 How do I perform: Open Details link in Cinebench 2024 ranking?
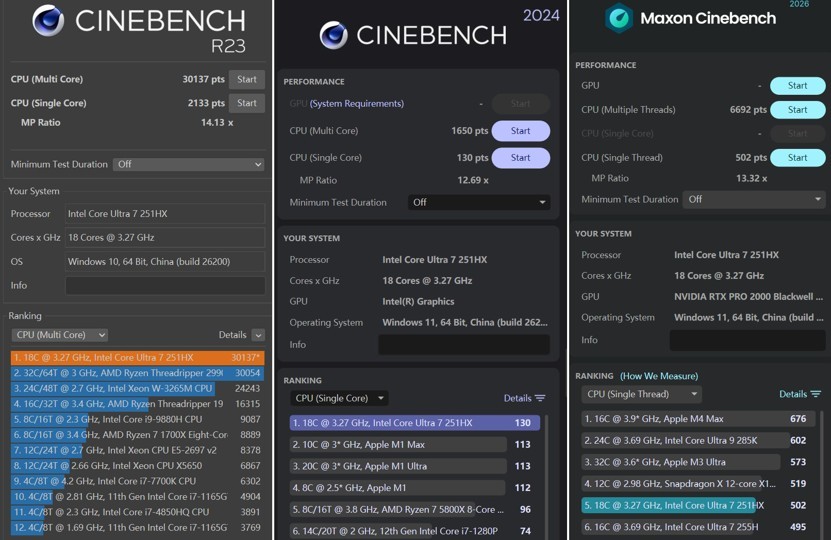(517, 398)
